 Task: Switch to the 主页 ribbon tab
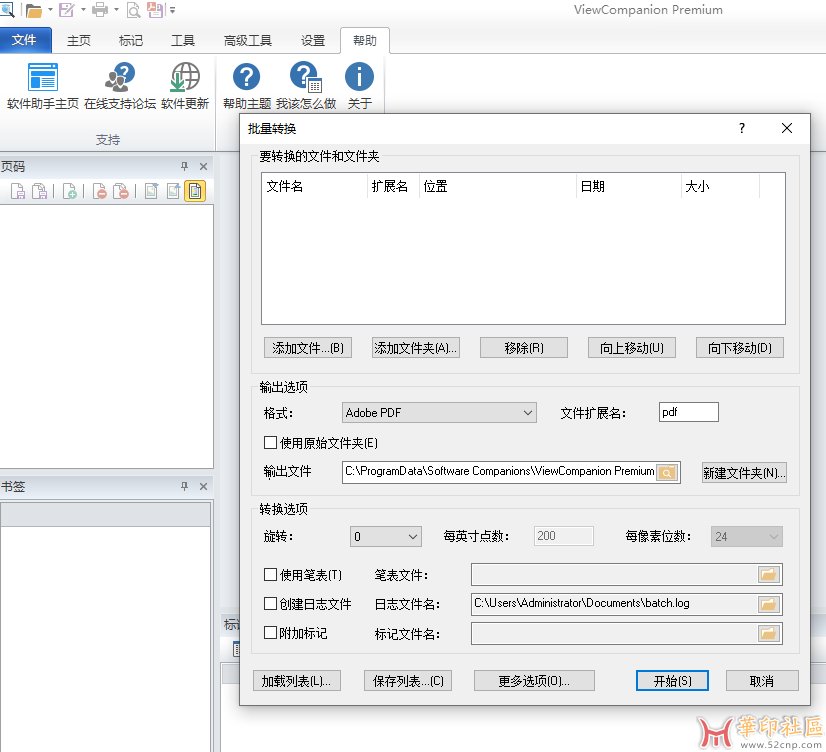click(79, 41)
